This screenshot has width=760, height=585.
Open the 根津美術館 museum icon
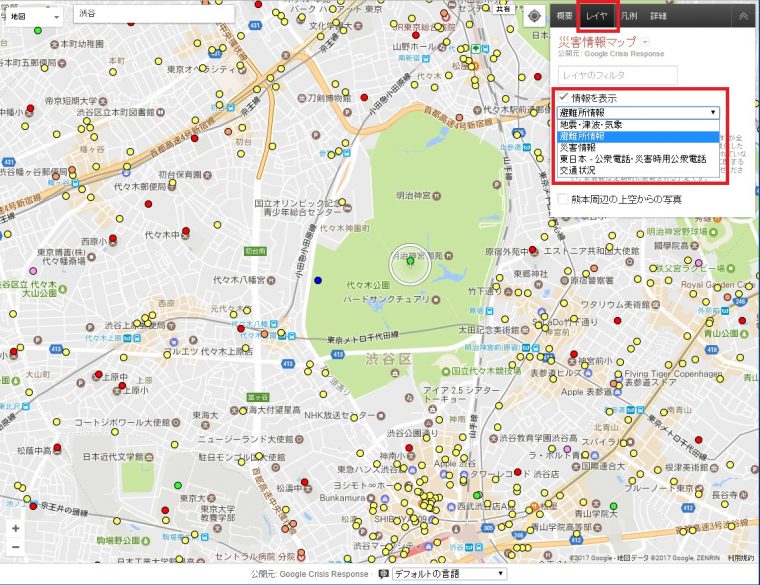pos(714,468)
